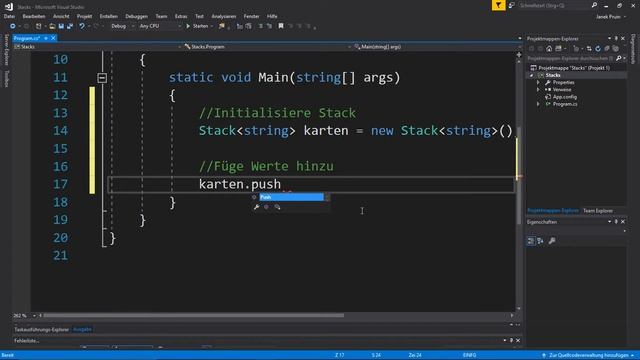Click the split editor icon above vertical scrollbar
The width and height of the screenshot is (640, 360).
point(519,54)
